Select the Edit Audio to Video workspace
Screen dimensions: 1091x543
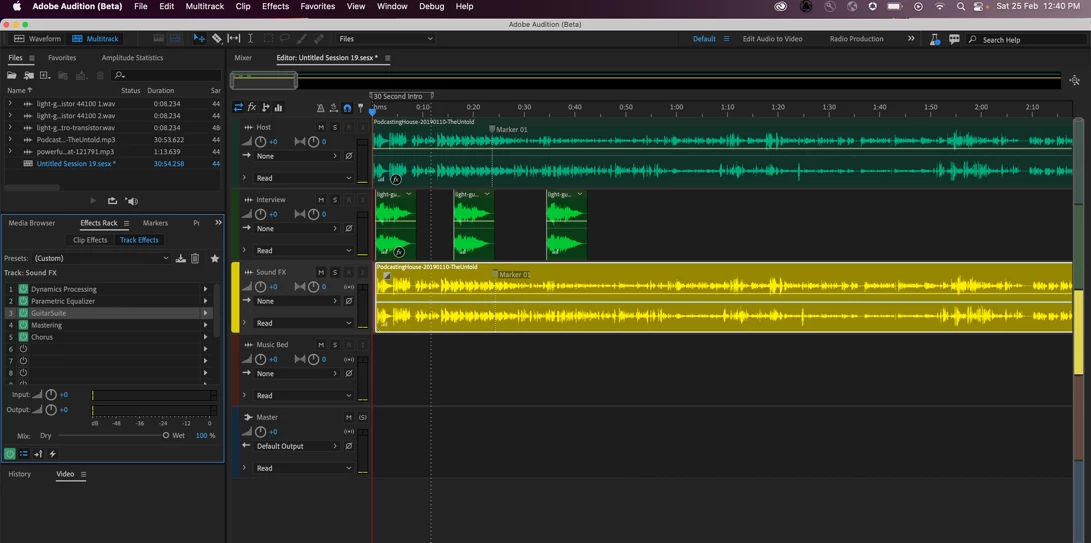772,39
